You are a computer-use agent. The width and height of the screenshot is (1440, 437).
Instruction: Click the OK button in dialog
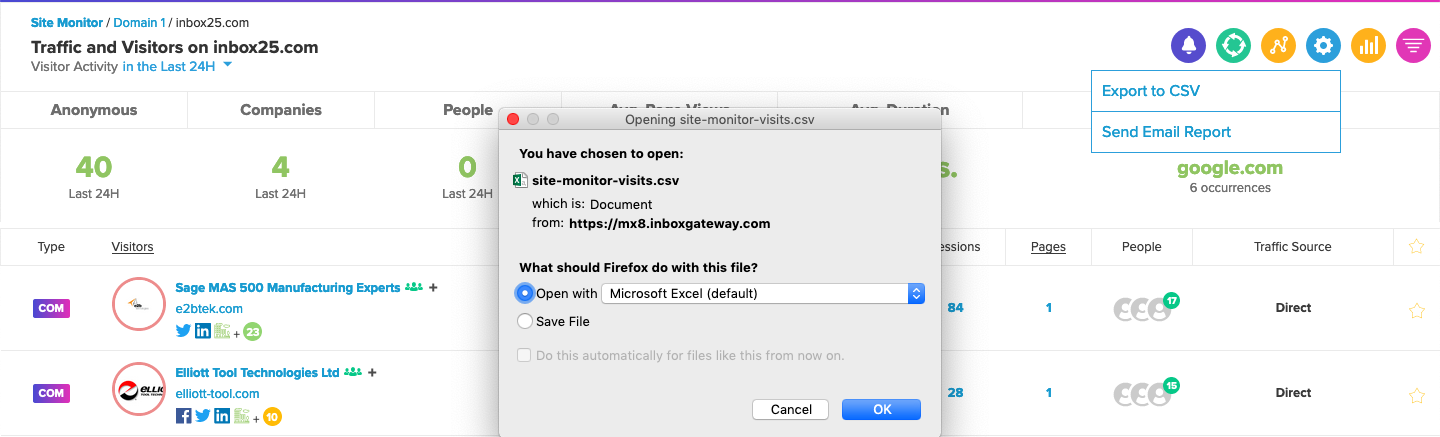tap(881, 409)
